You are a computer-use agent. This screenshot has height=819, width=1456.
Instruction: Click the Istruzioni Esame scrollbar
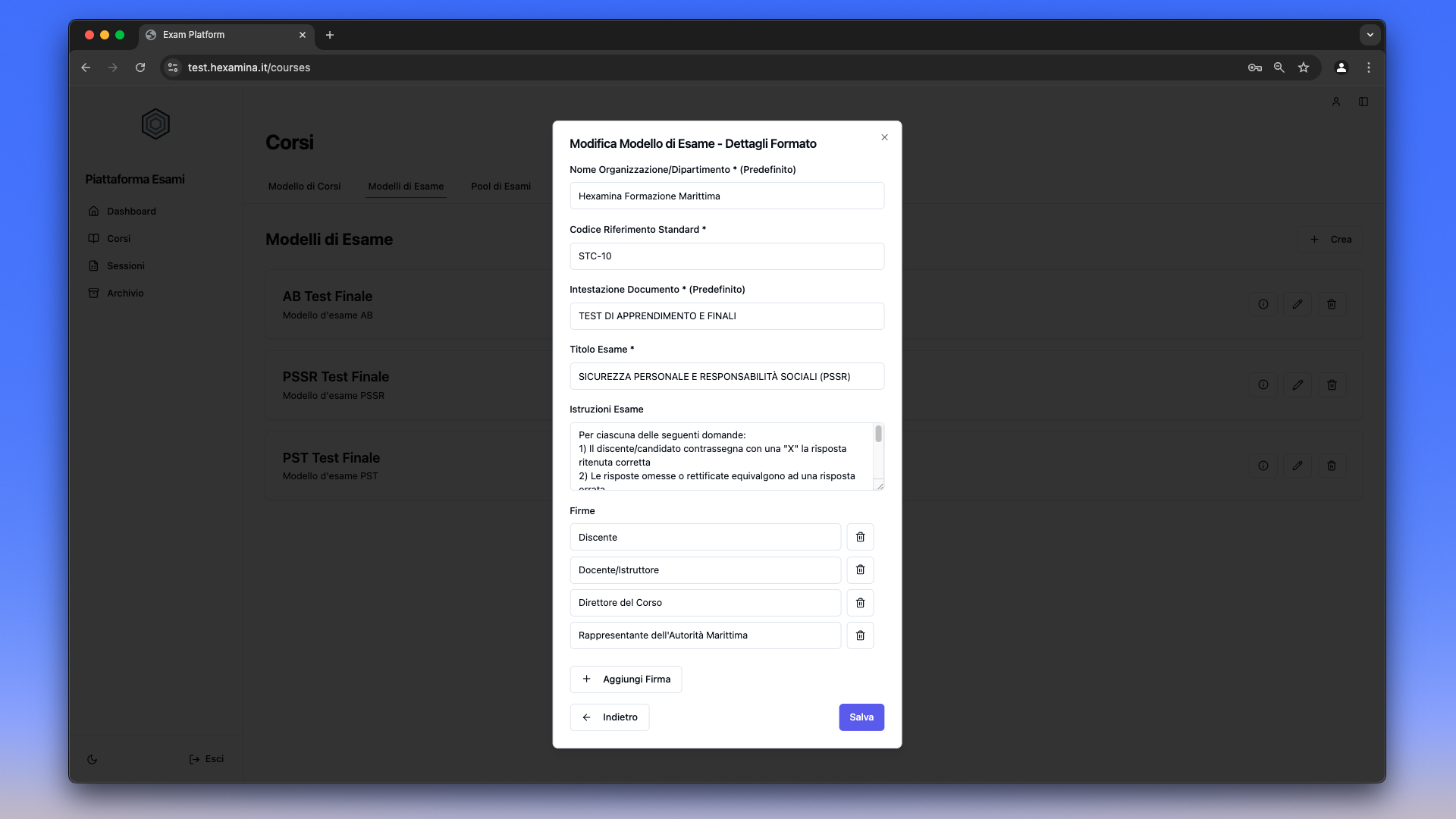coord(878,435)
